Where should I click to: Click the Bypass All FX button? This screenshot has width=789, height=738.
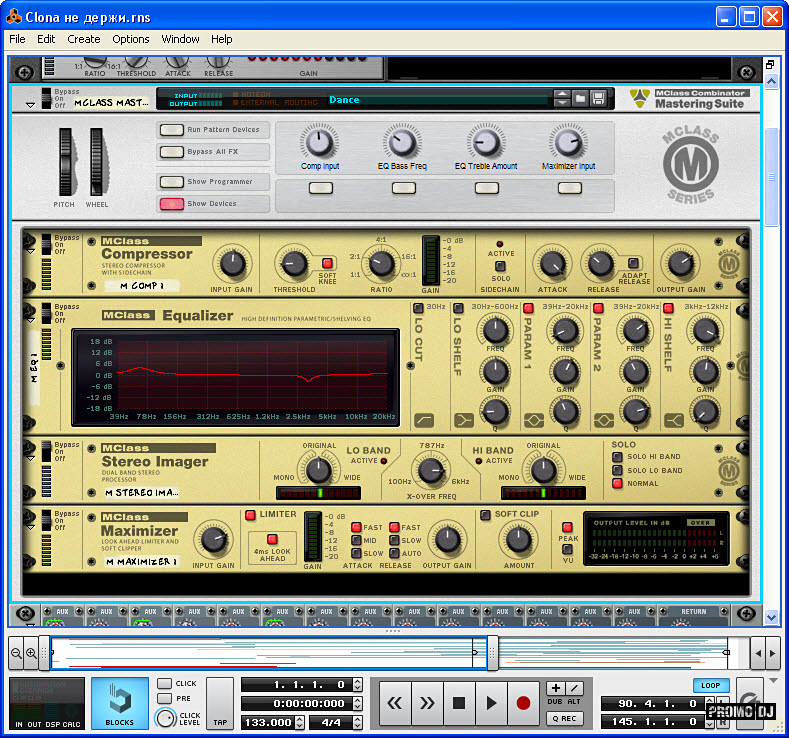pyautogui.click(x=172, y=152)
